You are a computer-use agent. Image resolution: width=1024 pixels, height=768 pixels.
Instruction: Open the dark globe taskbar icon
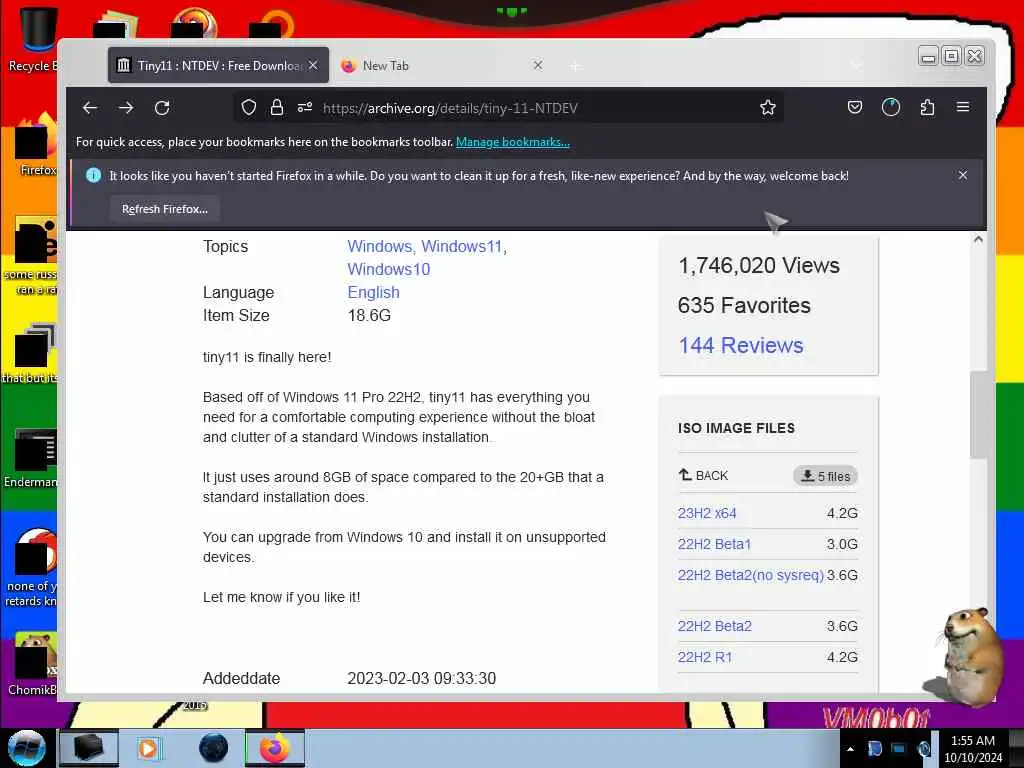pyautogui.click(x=214, y=748)
